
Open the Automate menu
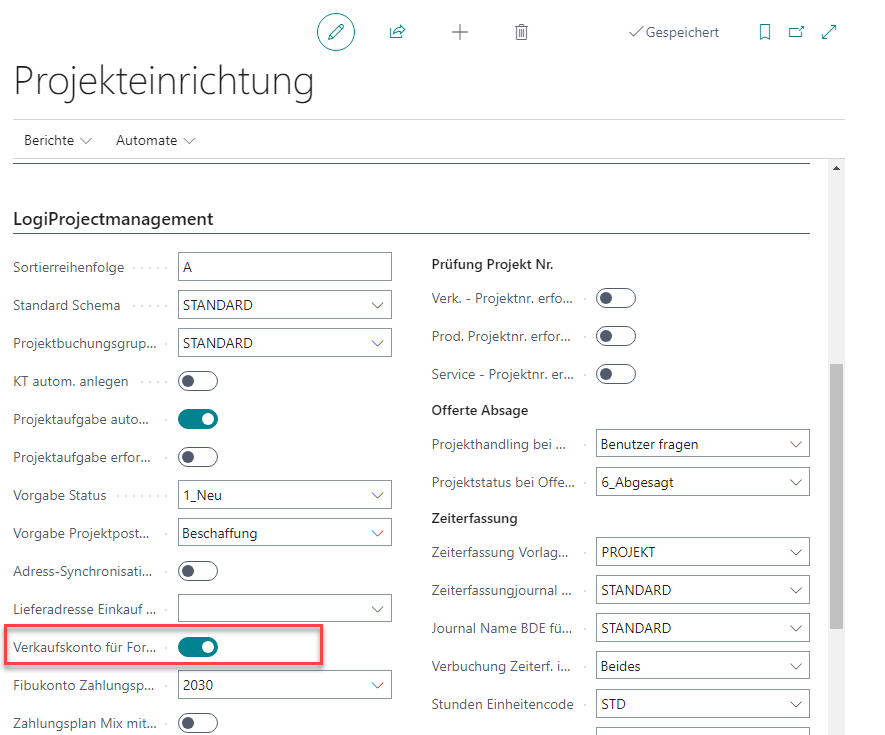point(155,141)
